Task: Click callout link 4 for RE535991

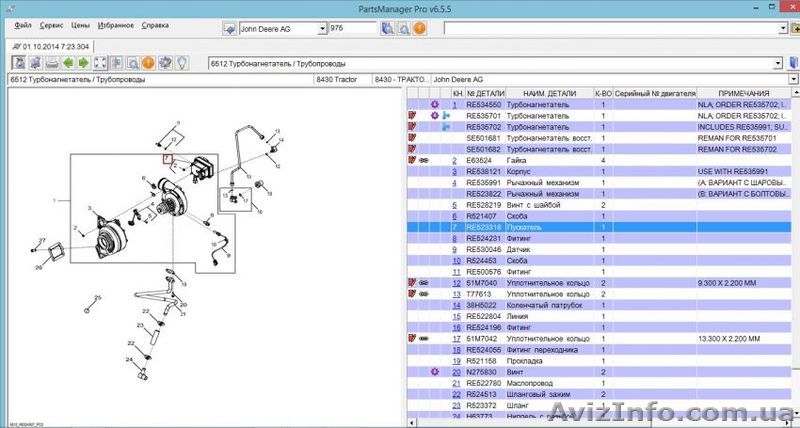Action: [x=455, y=183]
